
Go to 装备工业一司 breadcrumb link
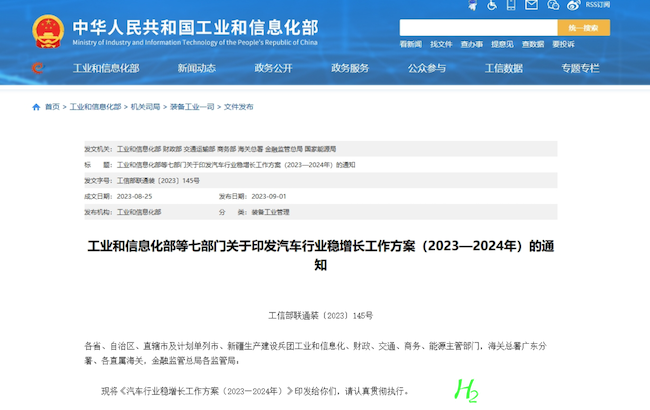click(192, 107)
